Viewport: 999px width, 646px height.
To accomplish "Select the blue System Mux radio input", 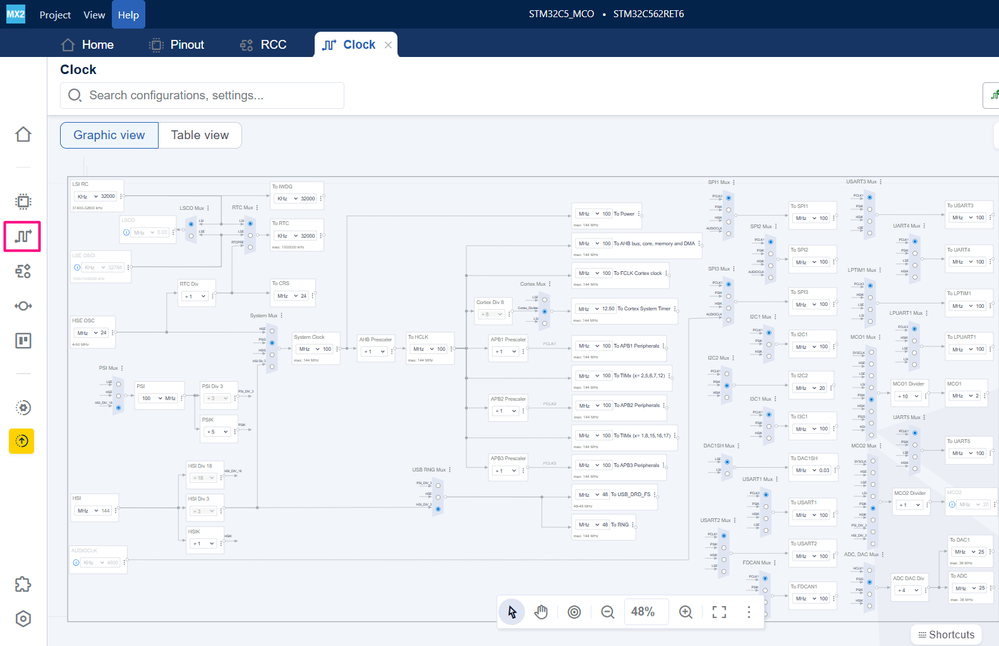I will [x=272, y=343].
